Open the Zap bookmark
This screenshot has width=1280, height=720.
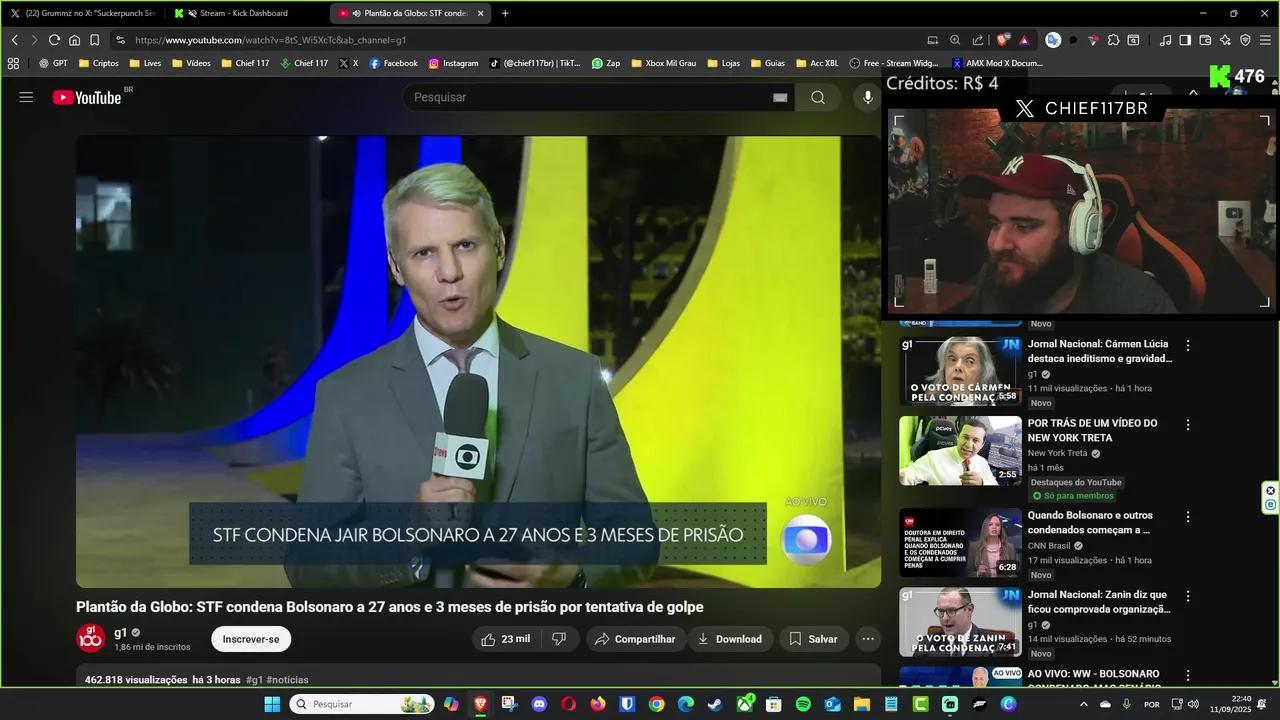[605, 63]
